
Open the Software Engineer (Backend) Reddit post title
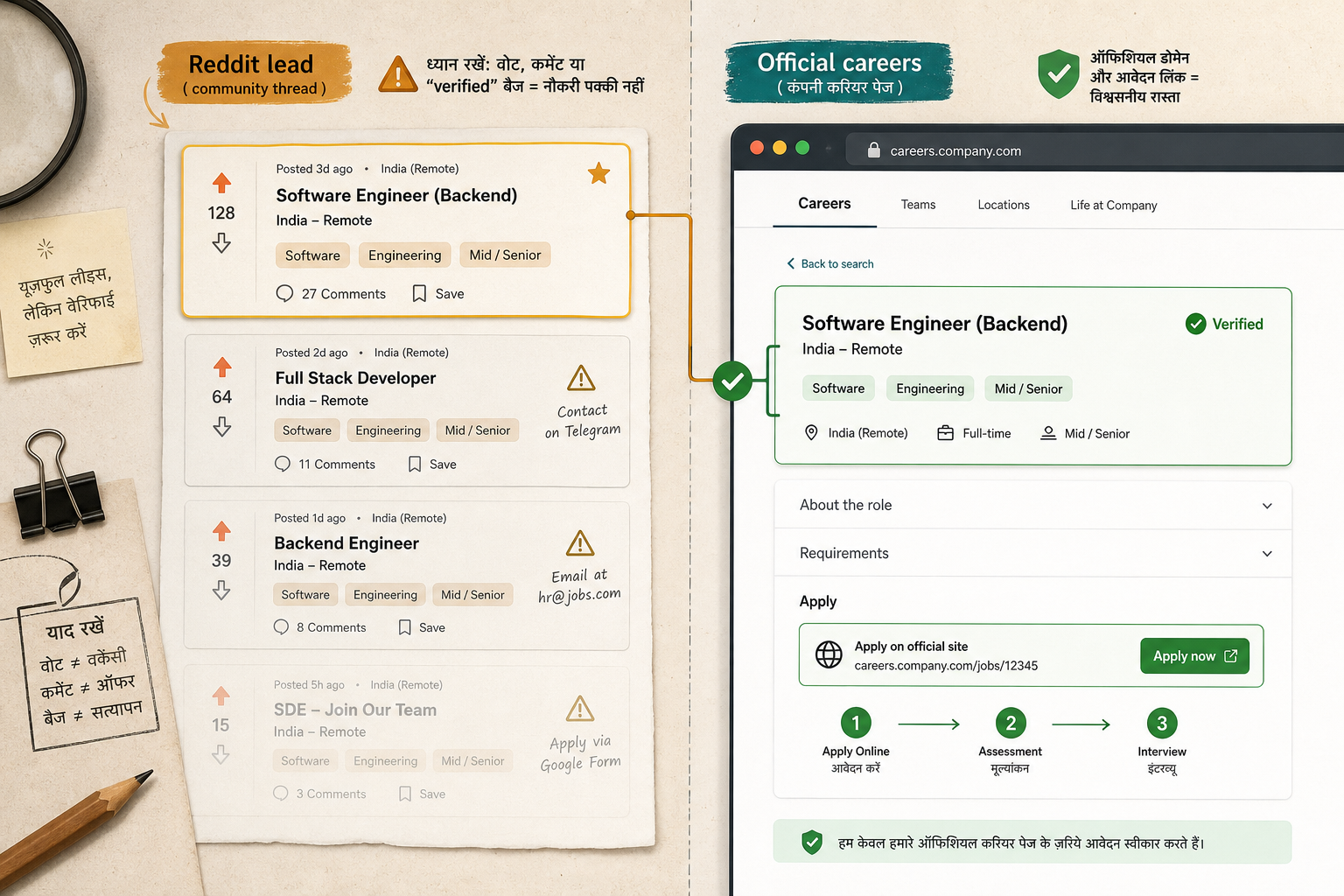(396, 195)
